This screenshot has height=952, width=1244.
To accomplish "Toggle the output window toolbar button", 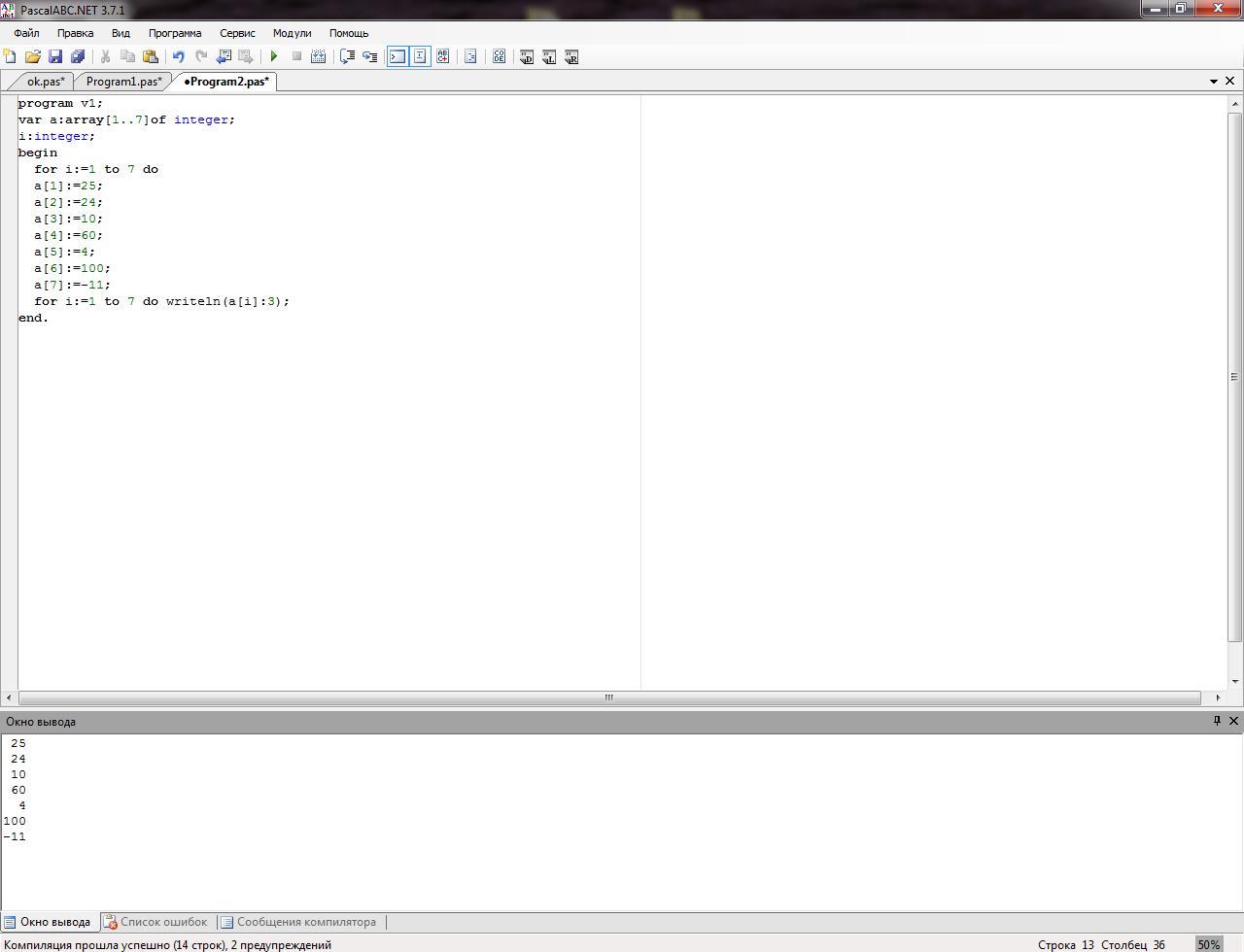I will point(397,56).
